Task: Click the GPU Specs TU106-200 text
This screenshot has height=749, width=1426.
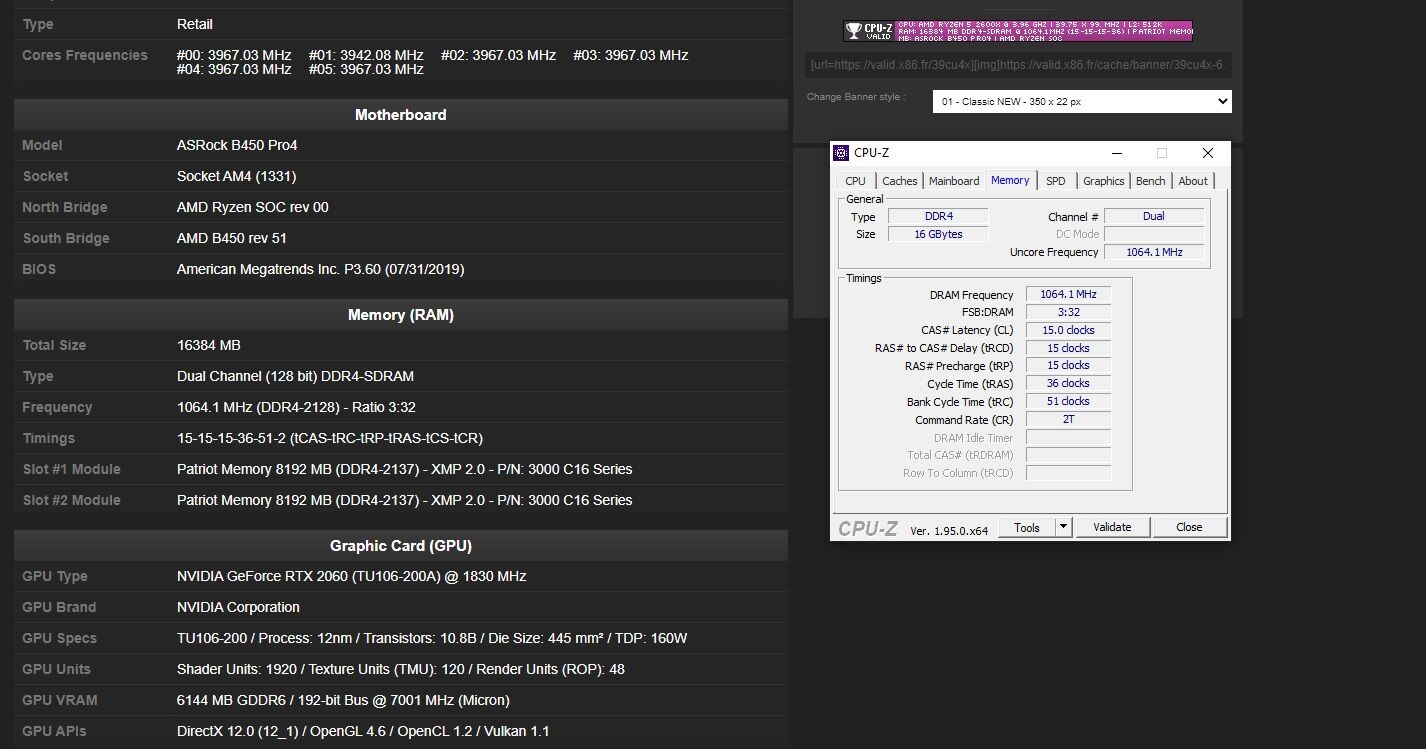Action: click(x=432, y=638)
